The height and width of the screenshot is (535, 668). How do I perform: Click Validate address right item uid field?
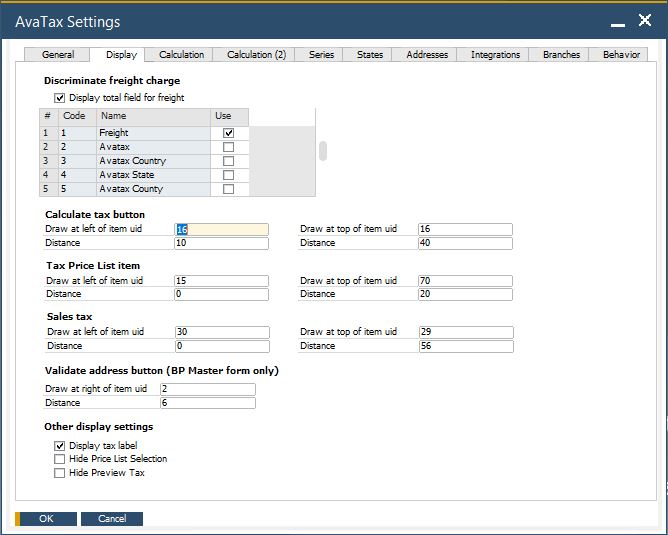coord(208,389)
